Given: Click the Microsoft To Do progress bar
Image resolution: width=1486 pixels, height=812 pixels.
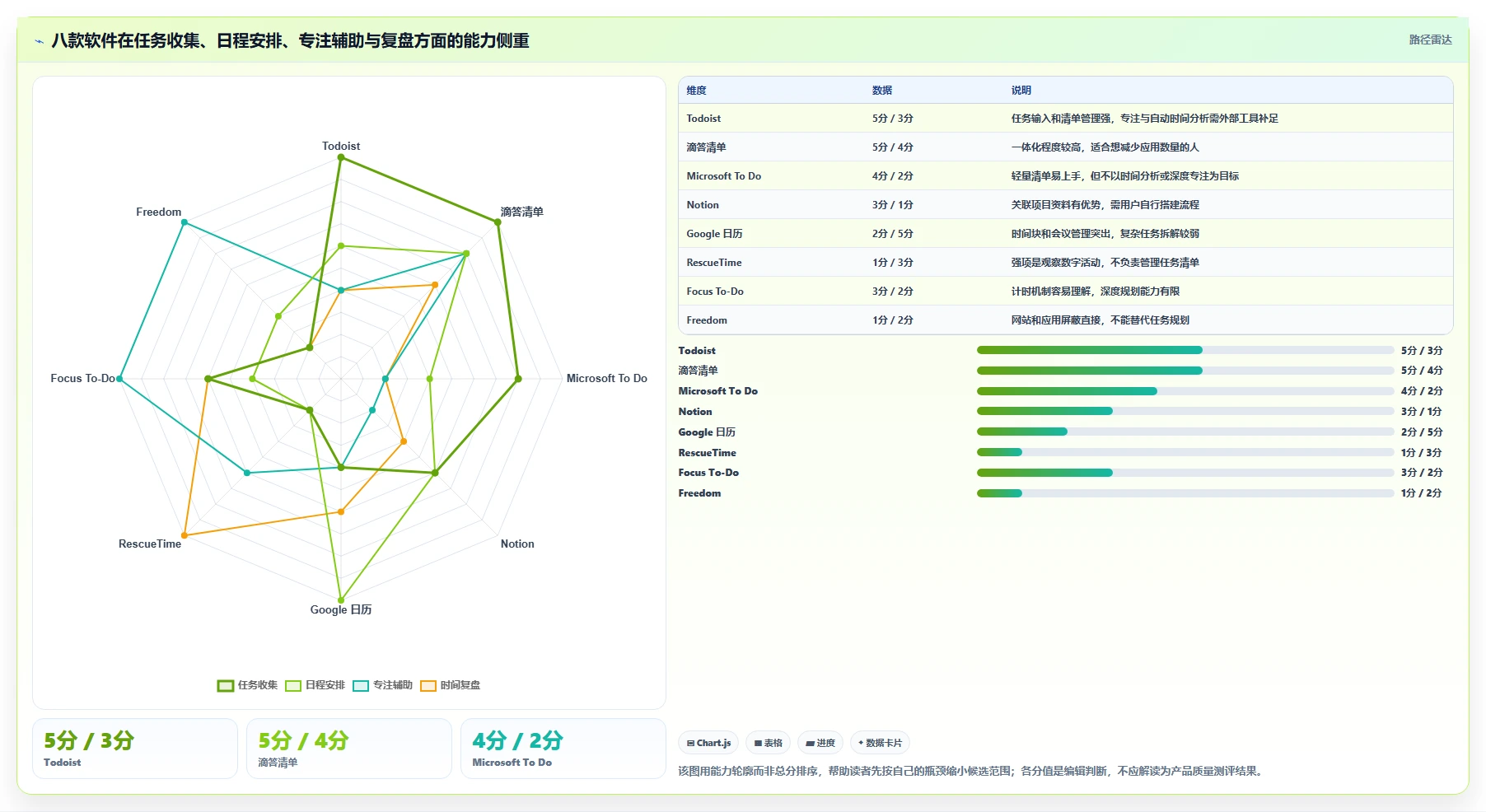Looking at the screenshot, I should click(1185, 391).
